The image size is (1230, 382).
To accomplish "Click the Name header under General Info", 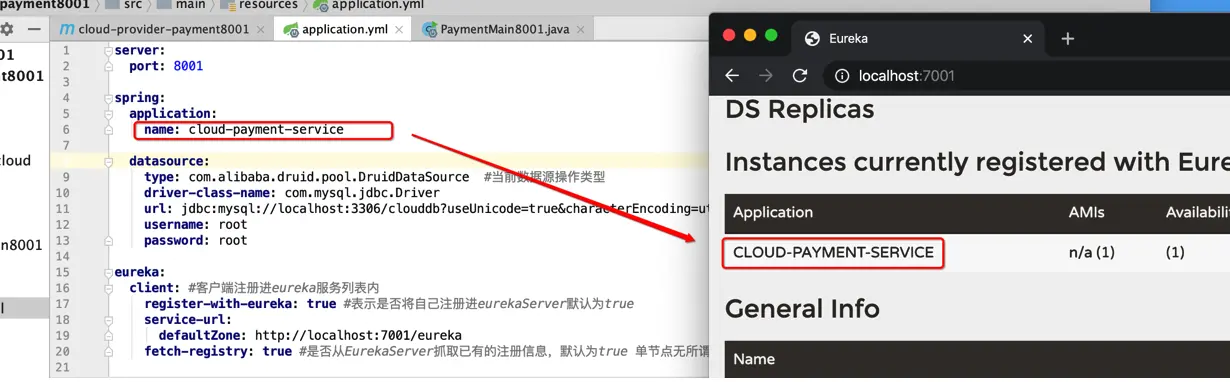I will [754, 359].
